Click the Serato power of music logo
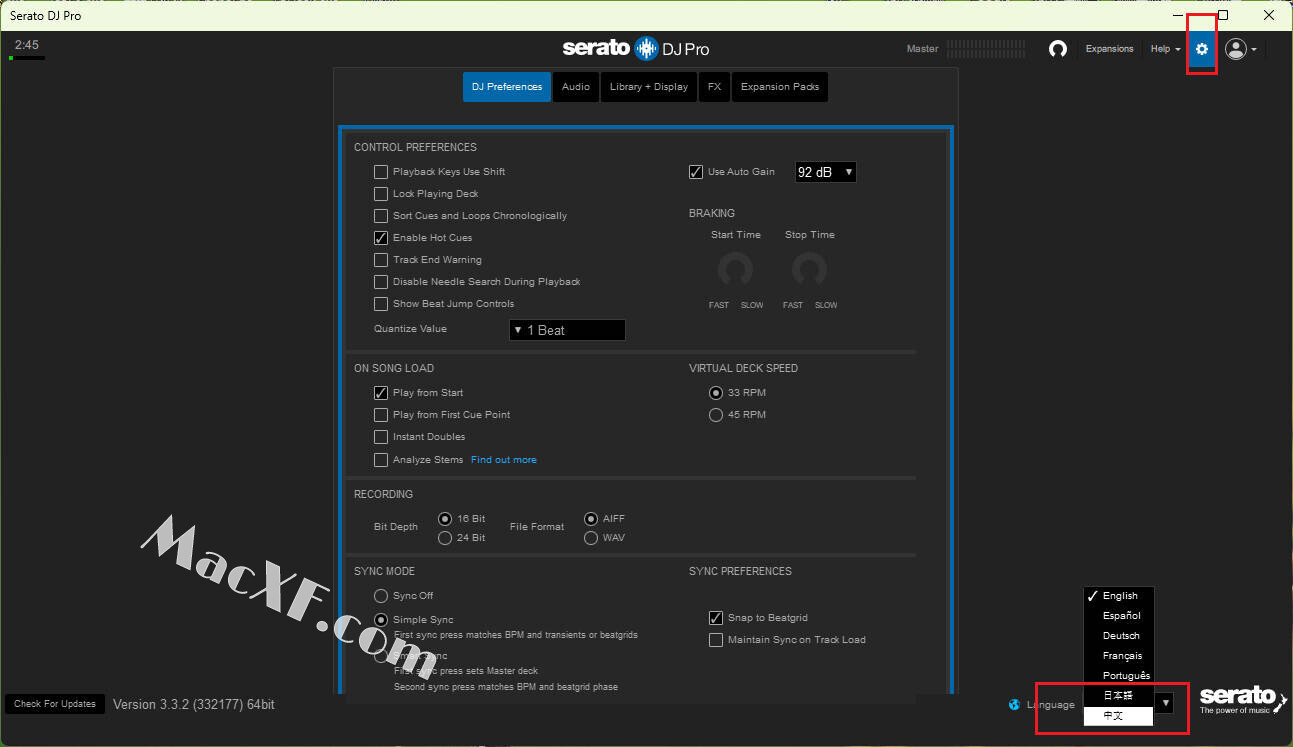 click(x=1243, y=700)
